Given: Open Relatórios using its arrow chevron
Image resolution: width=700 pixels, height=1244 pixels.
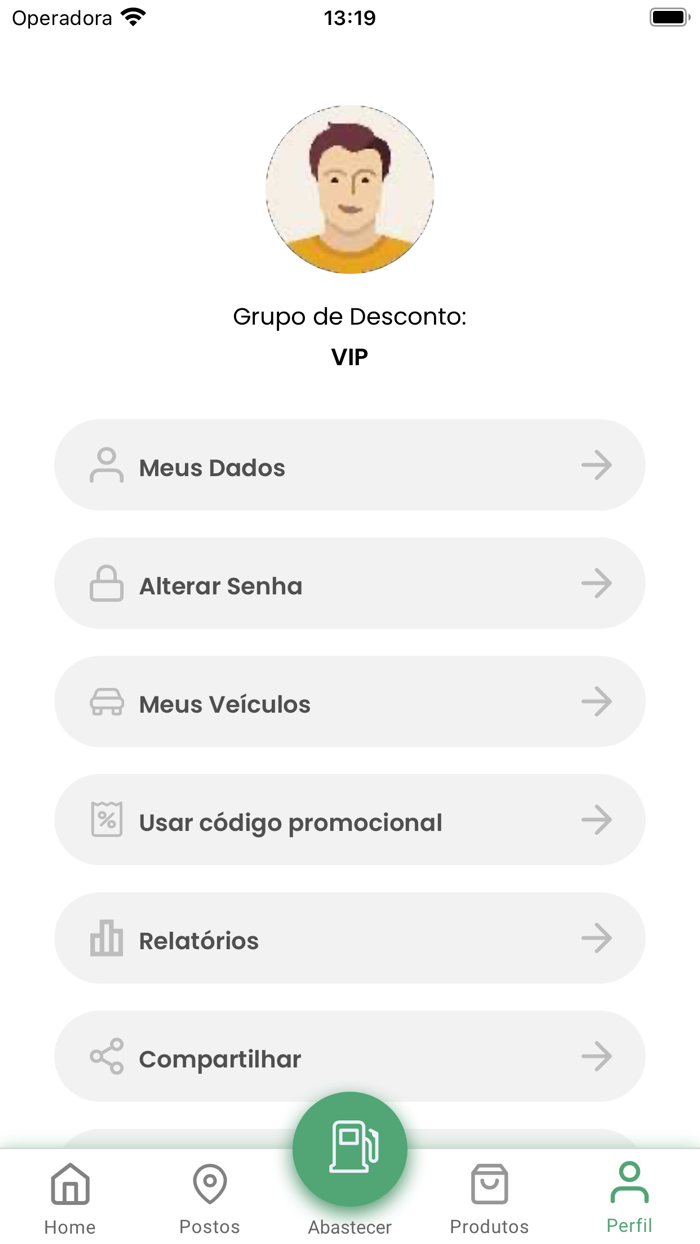Looking at the screenshot, I should 598,937.
